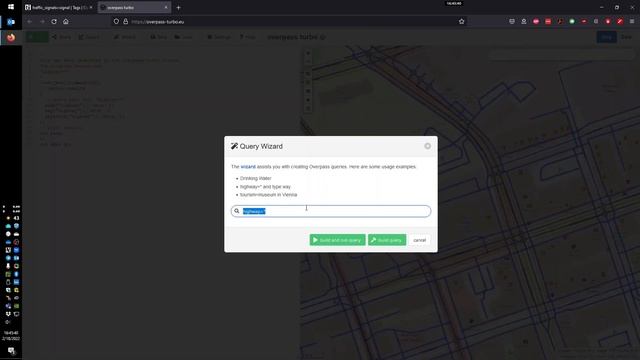Click the wizard search text field
The height and width of the screenshot is (360, 640).
(331, 211)
